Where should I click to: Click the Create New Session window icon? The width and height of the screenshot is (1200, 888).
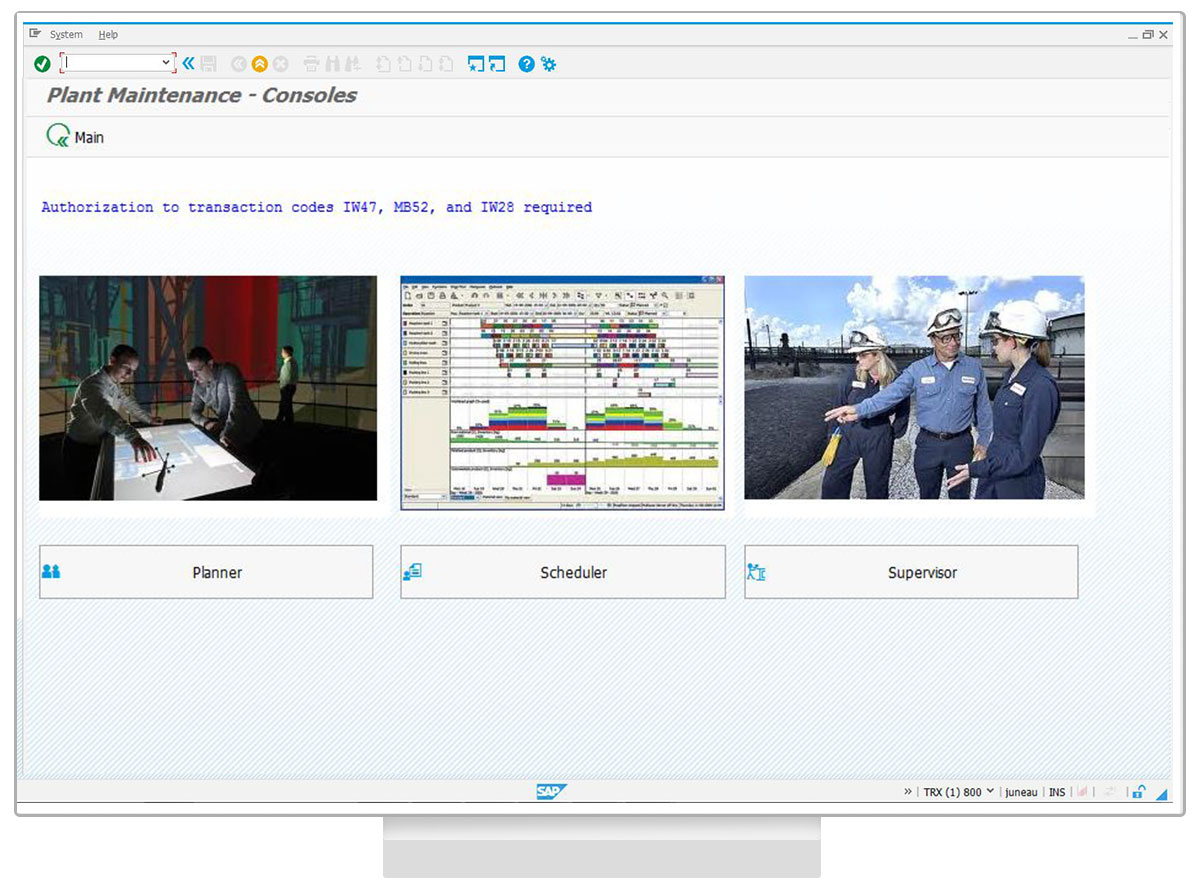[x=476, y=64]
